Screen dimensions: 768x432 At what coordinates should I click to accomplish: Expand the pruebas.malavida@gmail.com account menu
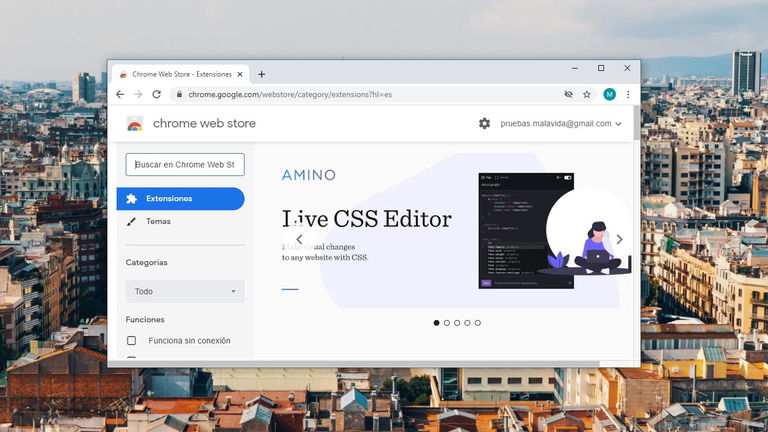point(561,123)
